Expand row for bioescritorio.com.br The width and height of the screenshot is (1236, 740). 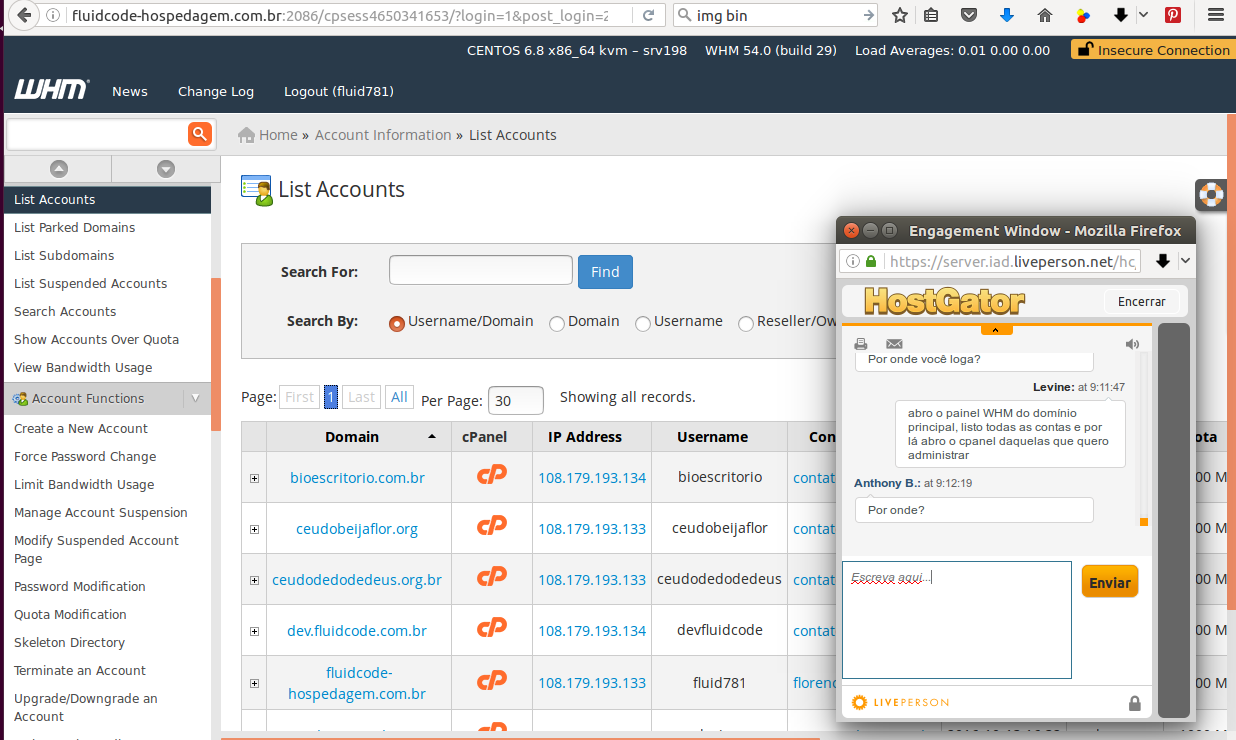(254, 478)
